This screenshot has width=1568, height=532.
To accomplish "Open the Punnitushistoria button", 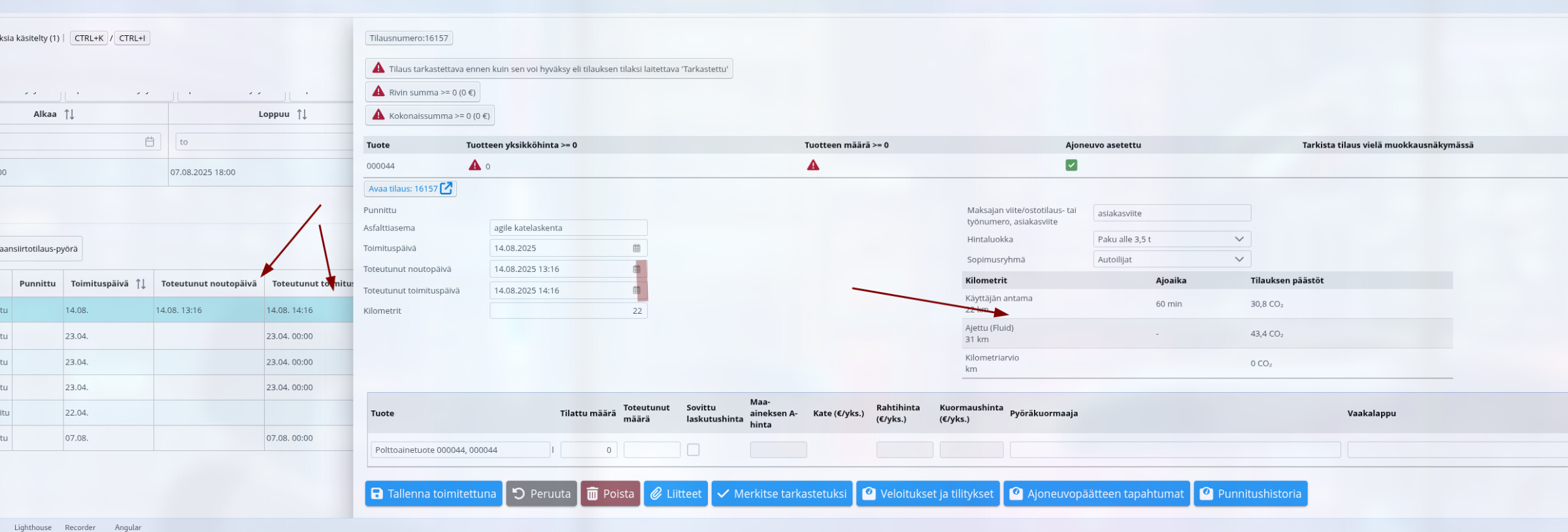I will [1250, 493].
